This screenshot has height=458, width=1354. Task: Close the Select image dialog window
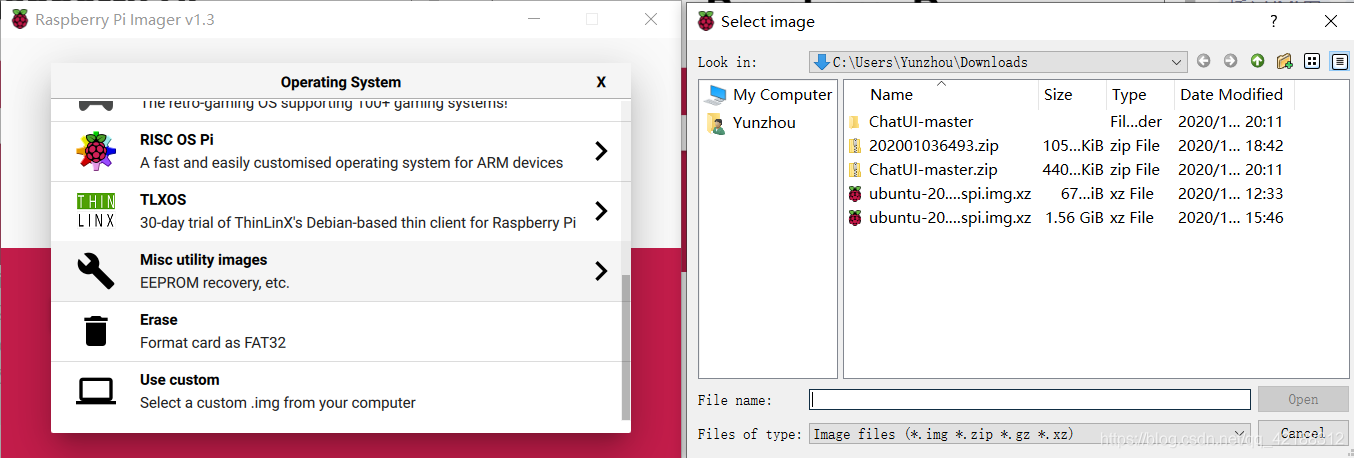pyautogui.click(x=1330, y=21)
